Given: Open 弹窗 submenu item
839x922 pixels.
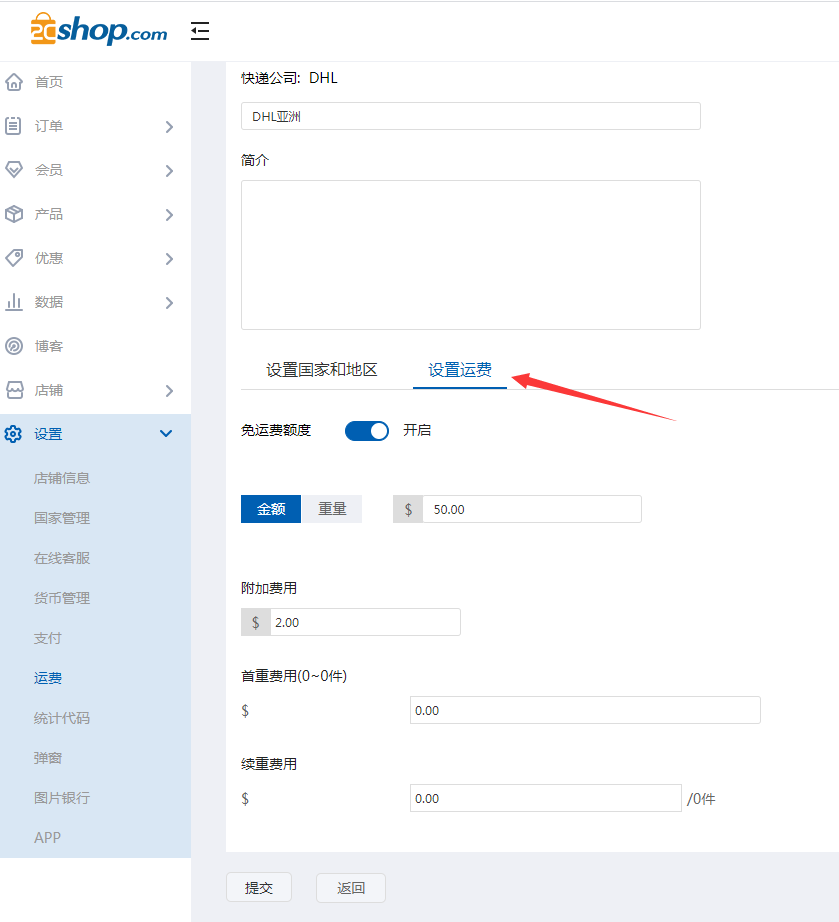Looking at the screenshot, I should (x=48, y=758).
